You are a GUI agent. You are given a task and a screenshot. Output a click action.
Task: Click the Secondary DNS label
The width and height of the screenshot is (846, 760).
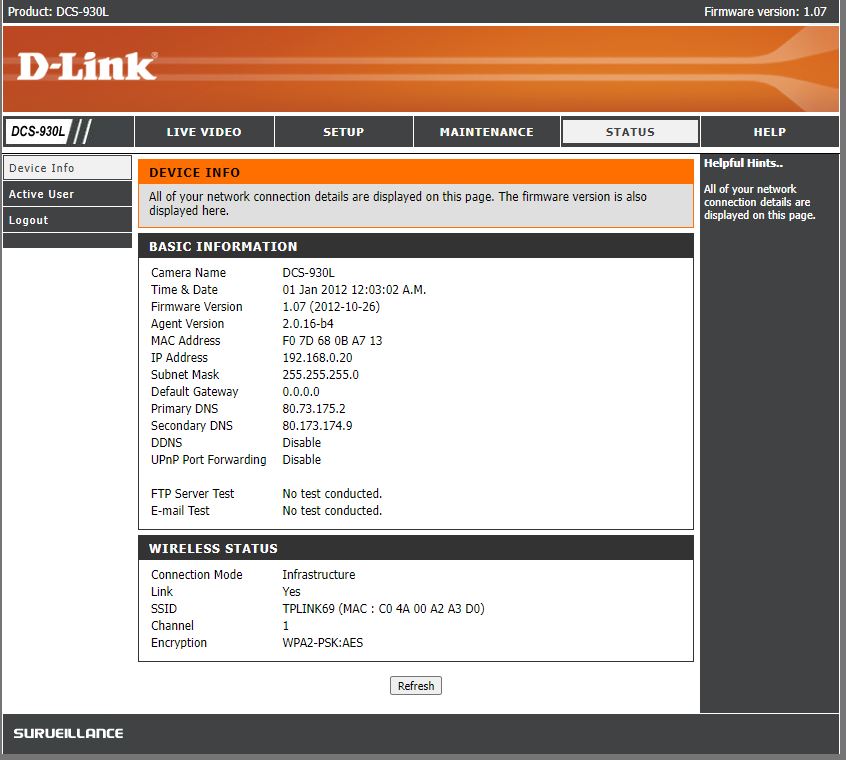point(192,426)
